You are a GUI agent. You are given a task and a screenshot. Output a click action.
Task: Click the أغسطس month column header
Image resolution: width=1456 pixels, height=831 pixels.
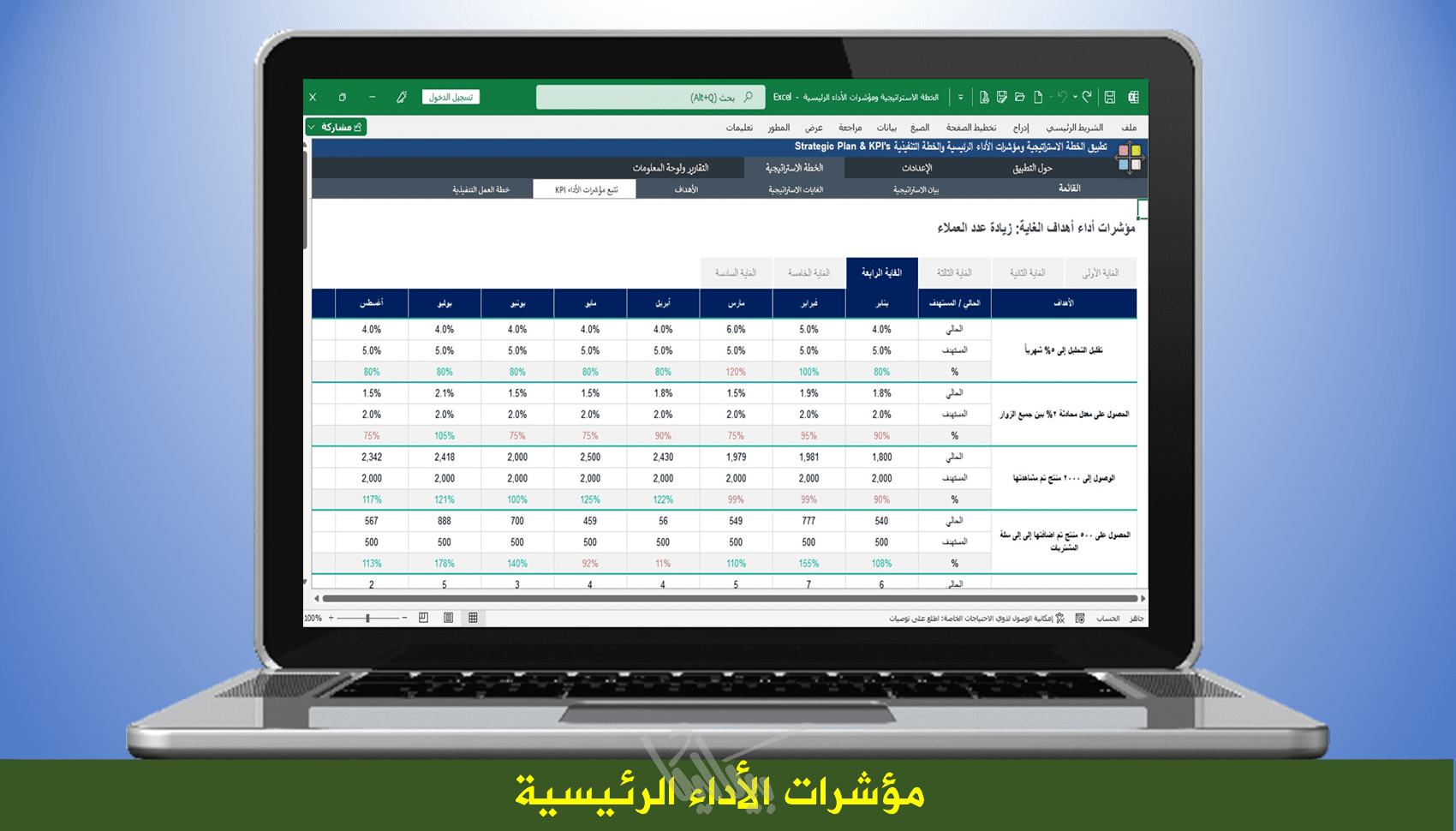point(372,303)
